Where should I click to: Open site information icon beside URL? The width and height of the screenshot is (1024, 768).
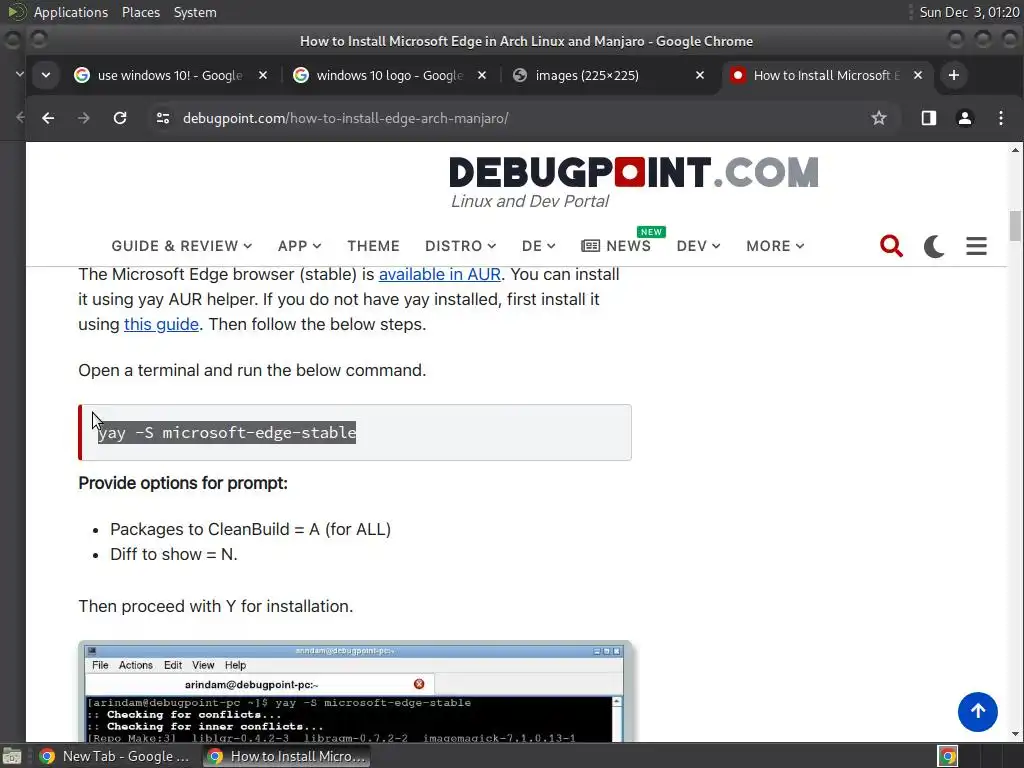163,118
